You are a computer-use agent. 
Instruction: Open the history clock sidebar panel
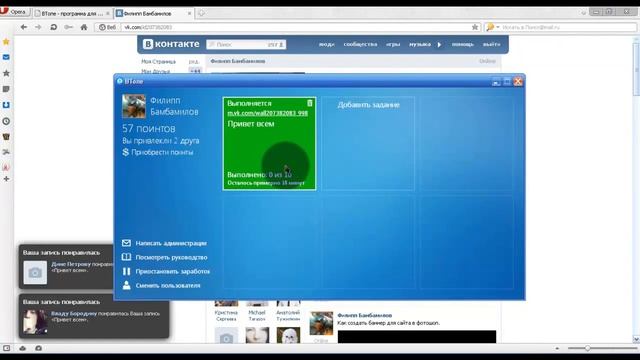point(6,121)
